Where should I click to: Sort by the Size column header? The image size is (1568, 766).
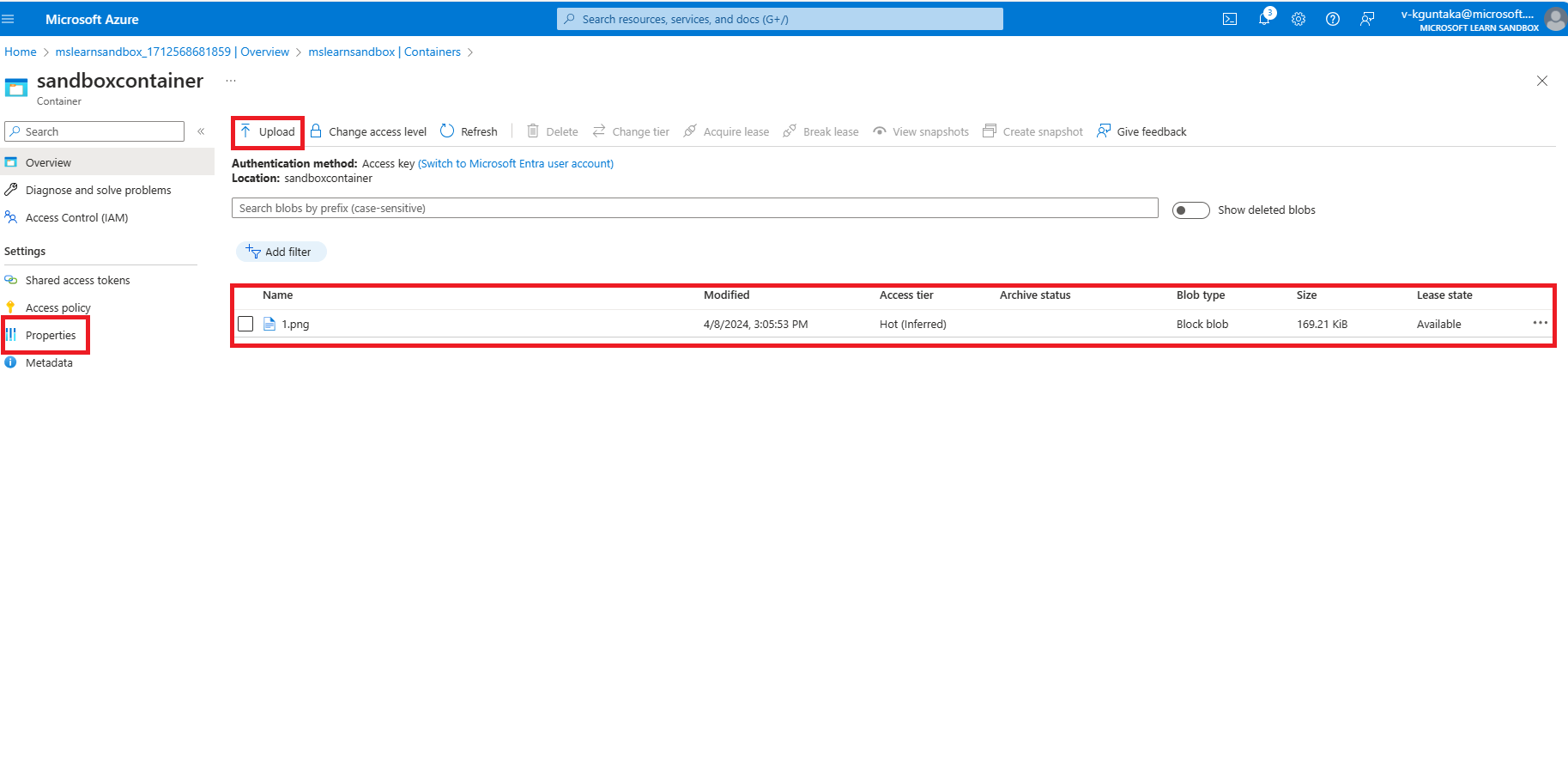click(1306, 295)
